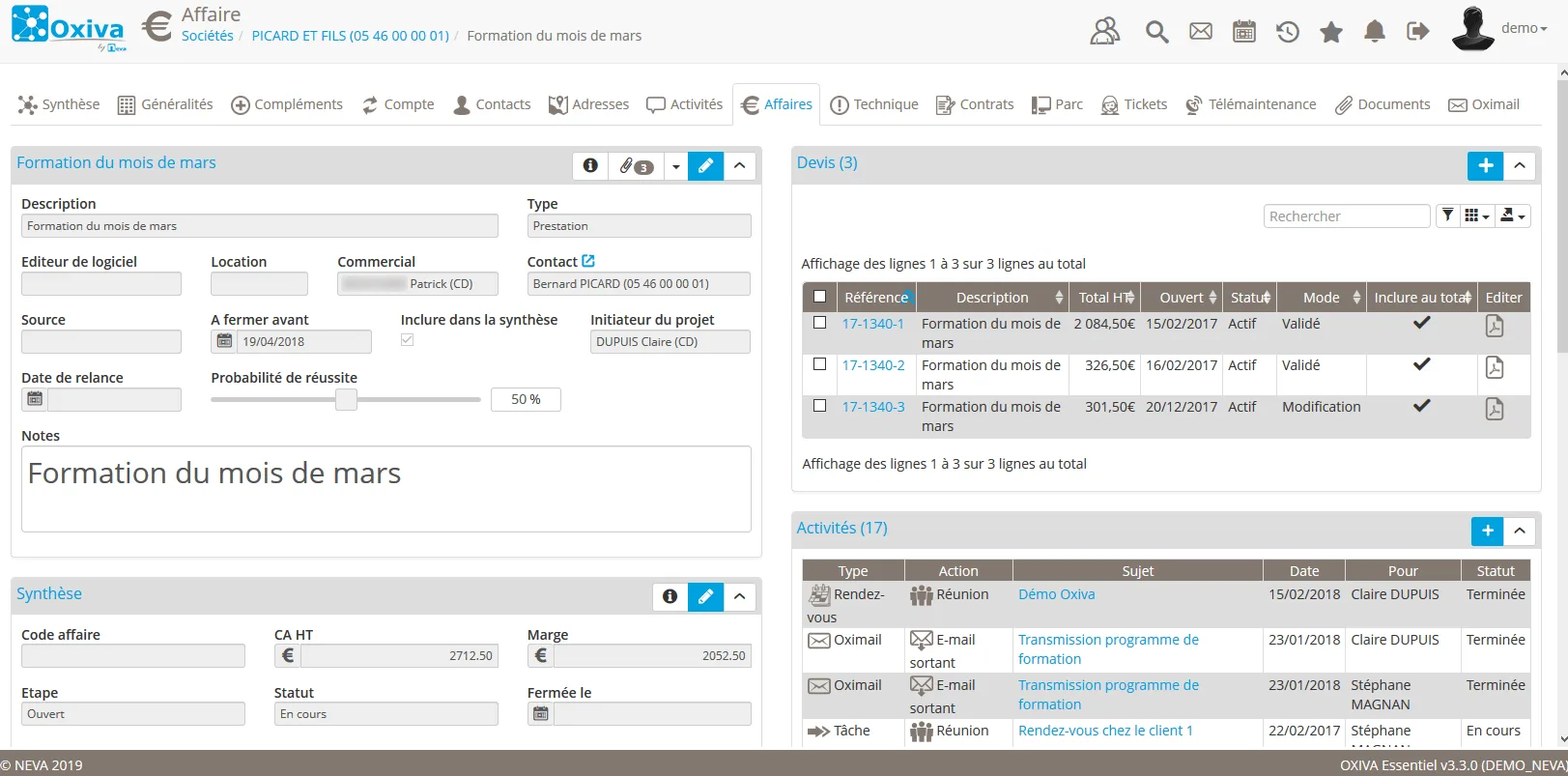Image resolution: width=1568 pixels, height=776 pixels.
Task: Switch to the Généralités tab
Action: tap(165, 104)
